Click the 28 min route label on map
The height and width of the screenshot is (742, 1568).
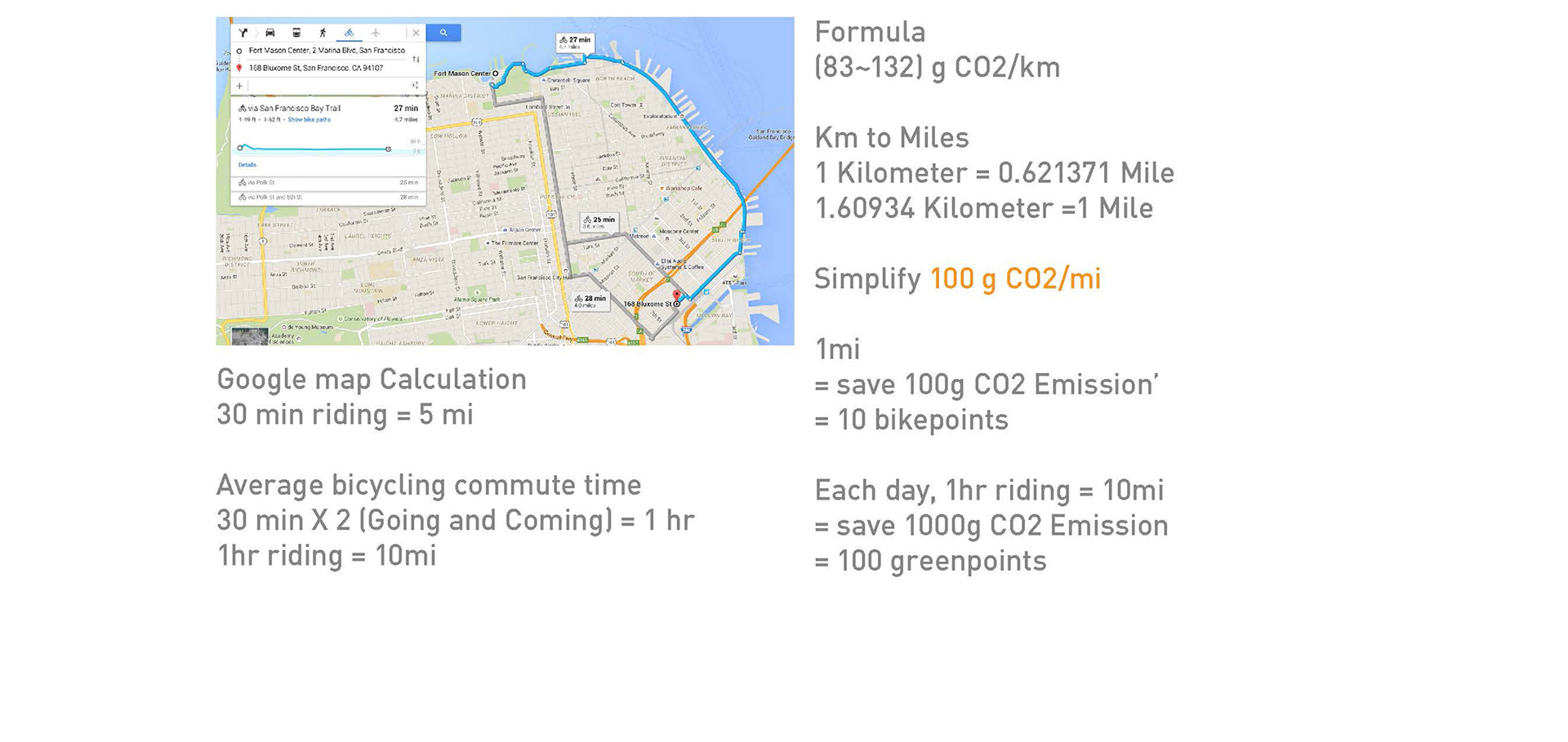(590, 300)
